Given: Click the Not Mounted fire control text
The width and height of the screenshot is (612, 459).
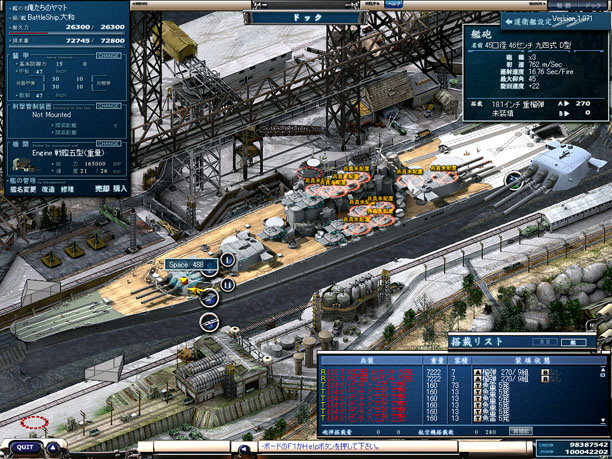Looking at the screenshot, I should tap(52, 115).
